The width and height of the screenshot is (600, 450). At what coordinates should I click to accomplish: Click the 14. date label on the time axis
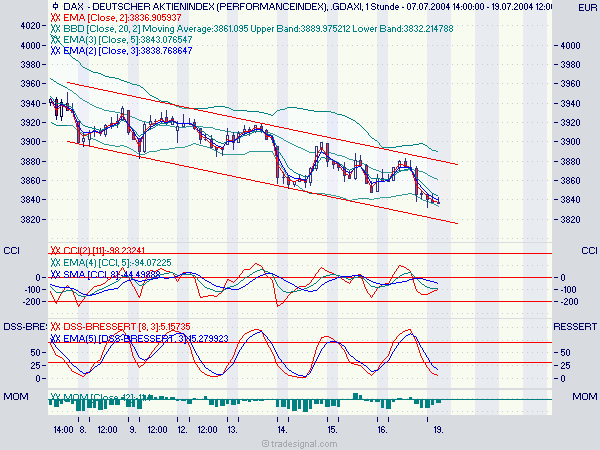pyautogui.click(x=282, y=430)
